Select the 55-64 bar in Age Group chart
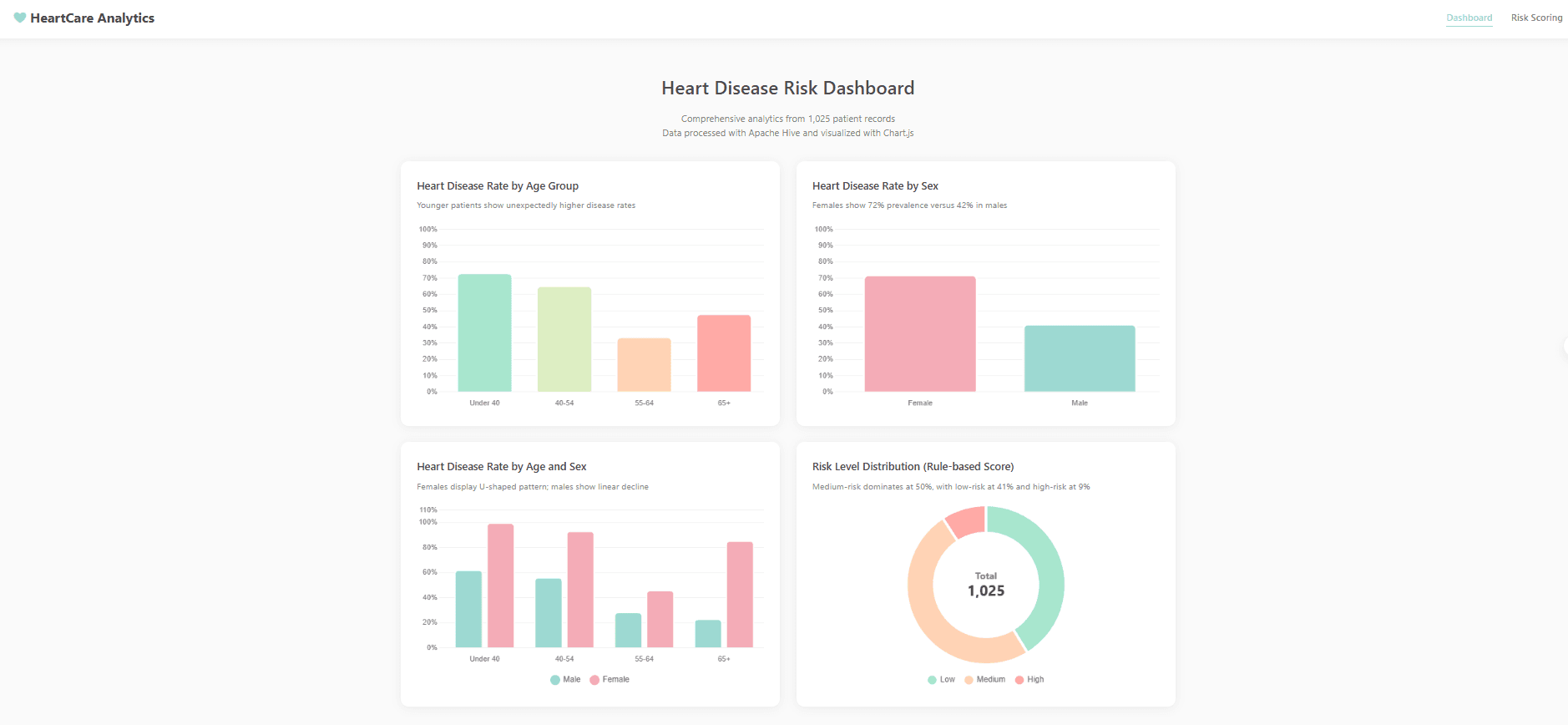The width and height of the screenshot is (1568, 725). (644, 365)
